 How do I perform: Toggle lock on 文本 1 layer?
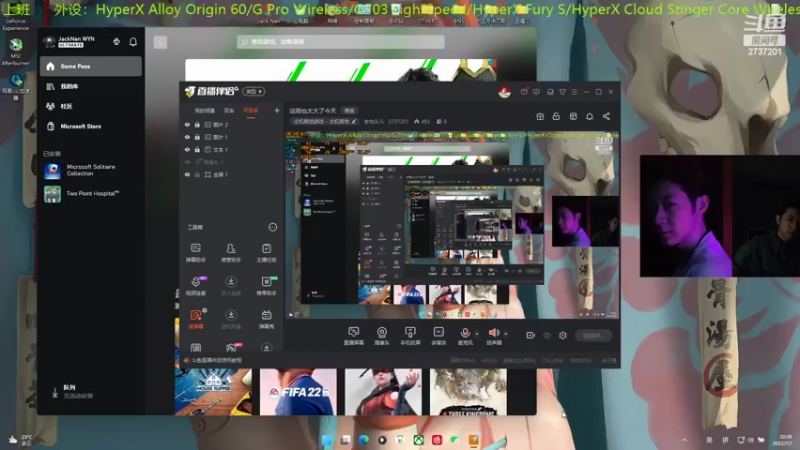pyautogui.click(x=197, y=149)
